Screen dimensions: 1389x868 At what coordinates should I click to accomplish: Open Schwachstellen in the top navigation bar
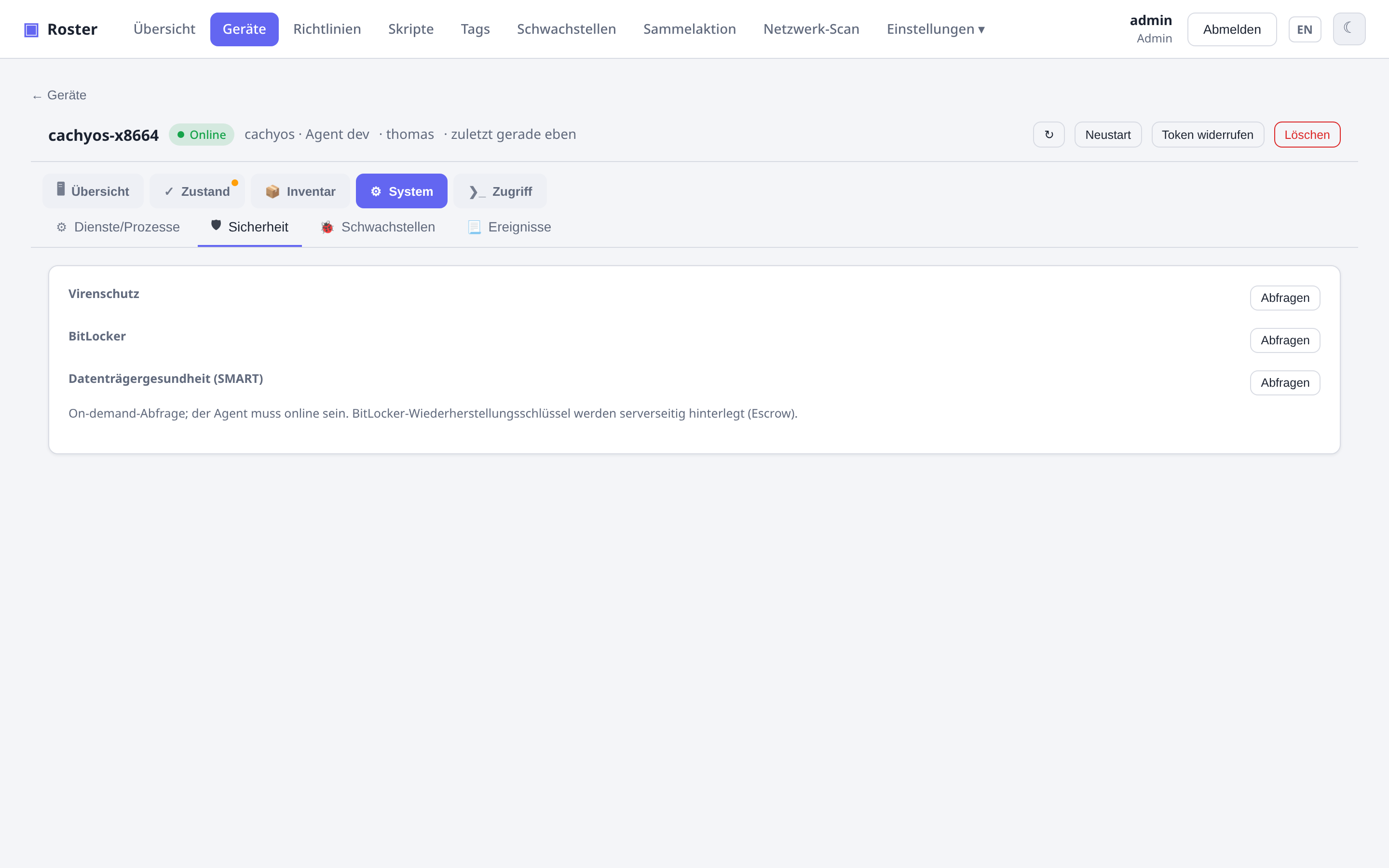tap(567, 29)
